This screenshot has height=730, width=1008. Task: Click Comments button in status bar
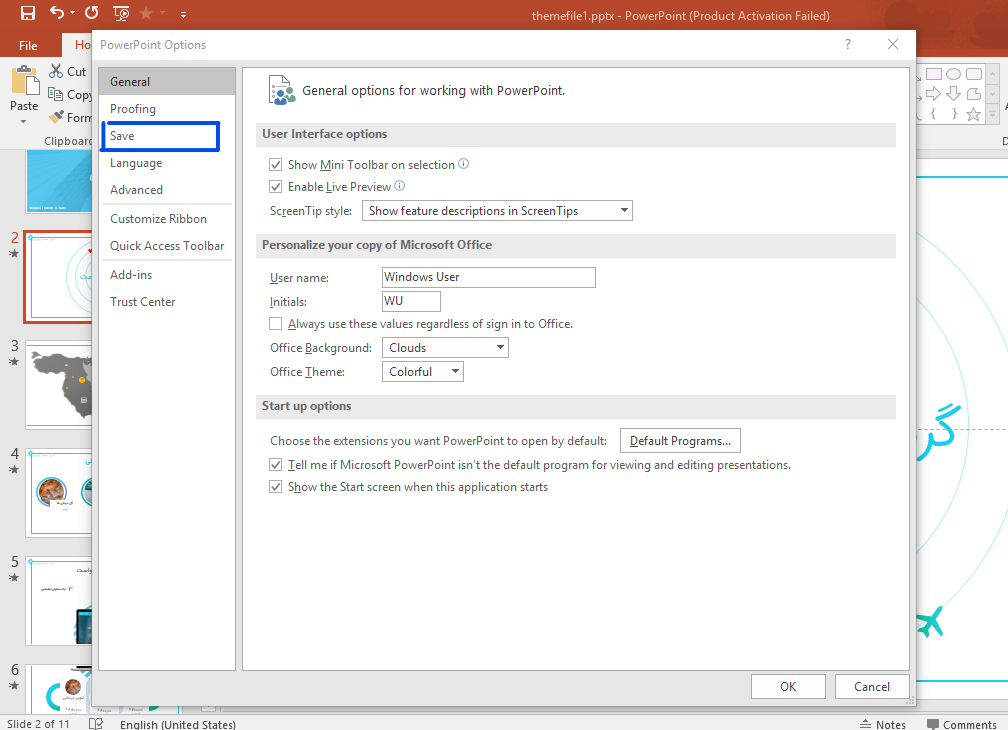962,724
